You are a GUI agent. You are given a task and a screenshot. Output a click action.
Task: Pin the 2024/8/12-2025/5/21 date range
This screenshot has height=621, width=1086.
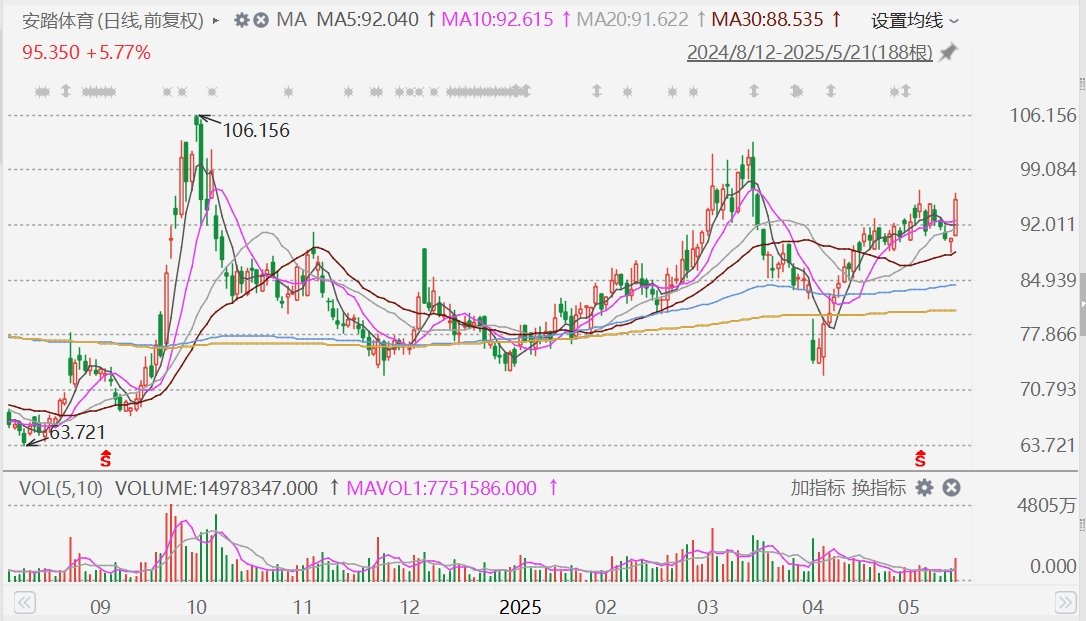tap(948, 52)
